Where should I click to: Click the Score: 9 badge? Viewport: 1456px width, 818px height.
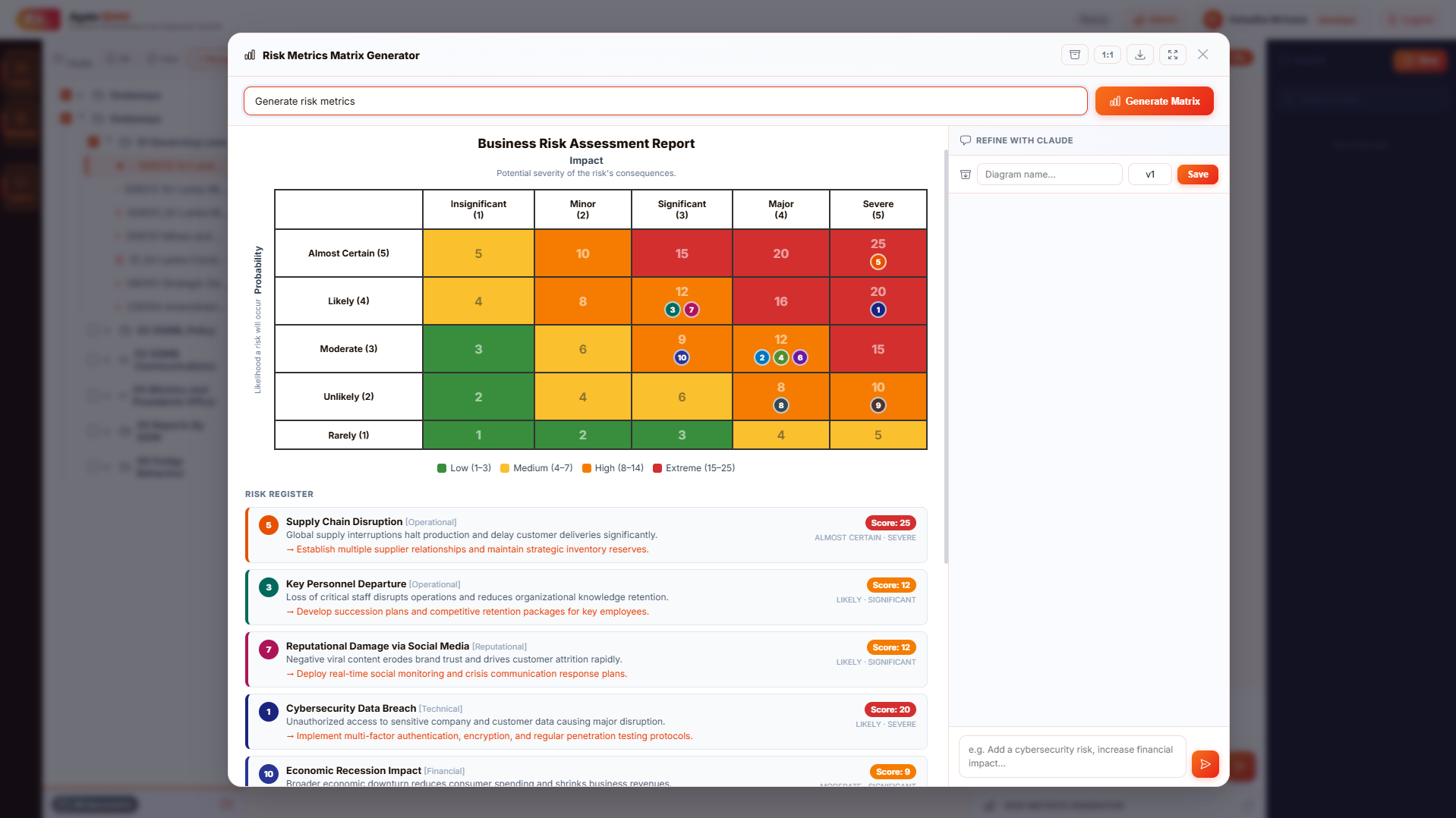(893, 772)
